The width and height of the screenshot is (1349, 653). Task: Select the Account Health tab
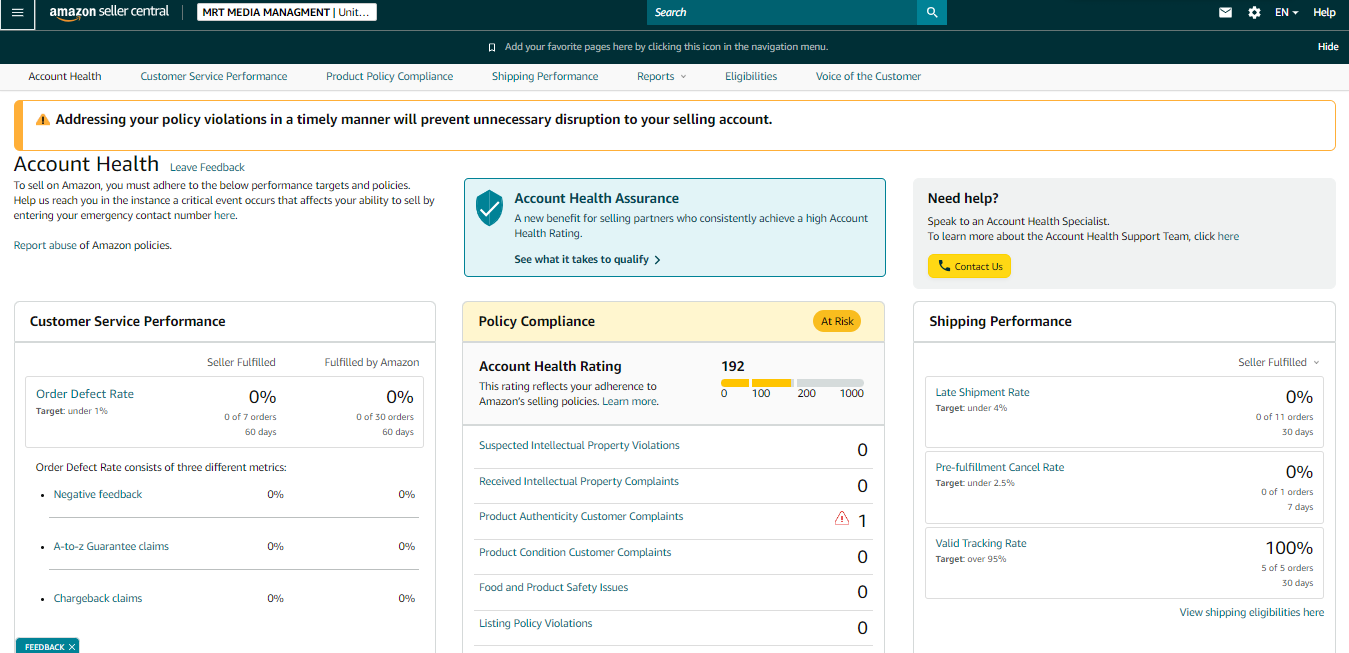click(x=65, y=76)
